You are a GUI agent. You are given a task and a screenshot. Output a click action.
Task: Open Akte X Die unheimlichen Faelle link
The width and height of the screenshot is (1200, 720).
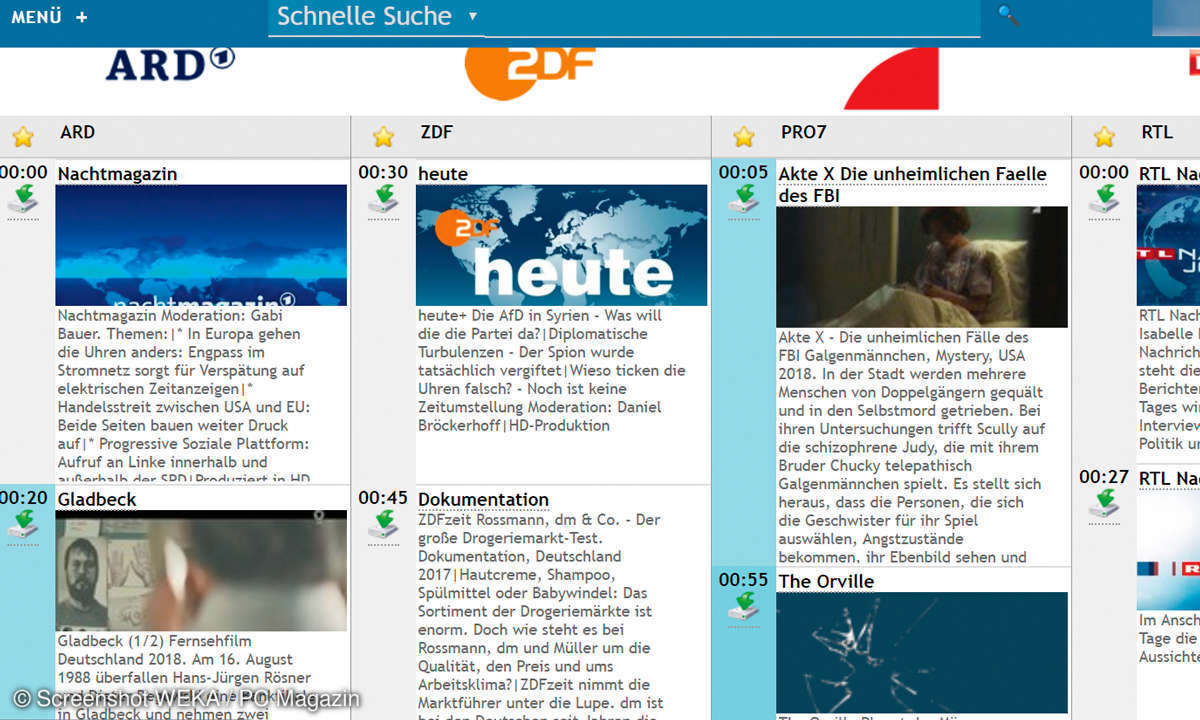912,185
